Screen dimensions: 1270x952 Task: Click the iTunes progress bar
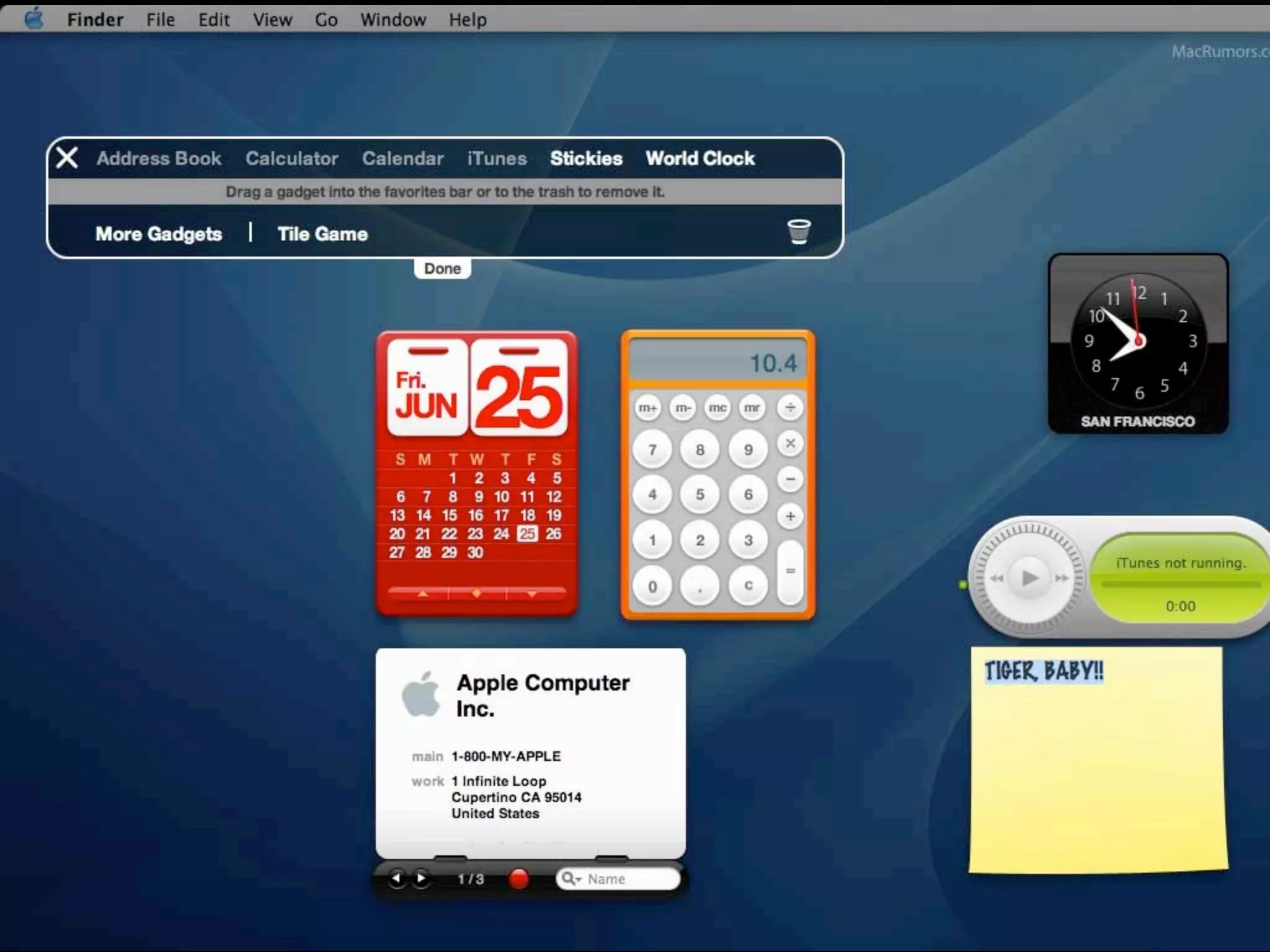pyautogui.click(x=1180, y=584)
